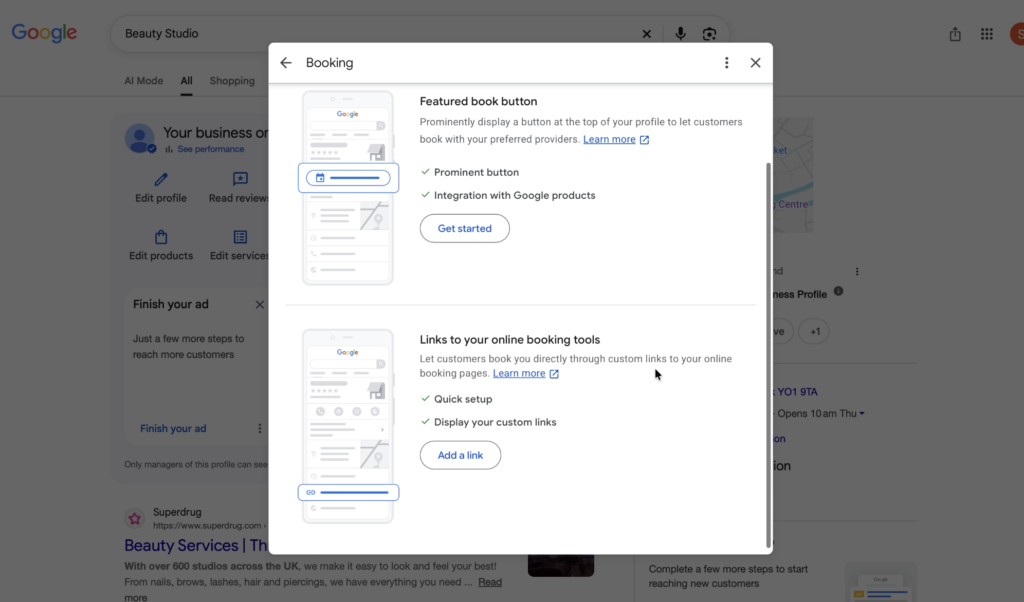Screen dimensions: 1024x602
Task: Open Superdrug Beauty Services result title
Action: 196,545
